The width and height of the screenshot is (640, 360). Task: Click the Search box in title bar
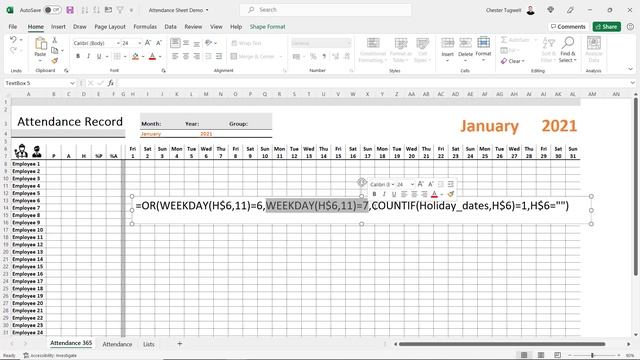point(325,10)
